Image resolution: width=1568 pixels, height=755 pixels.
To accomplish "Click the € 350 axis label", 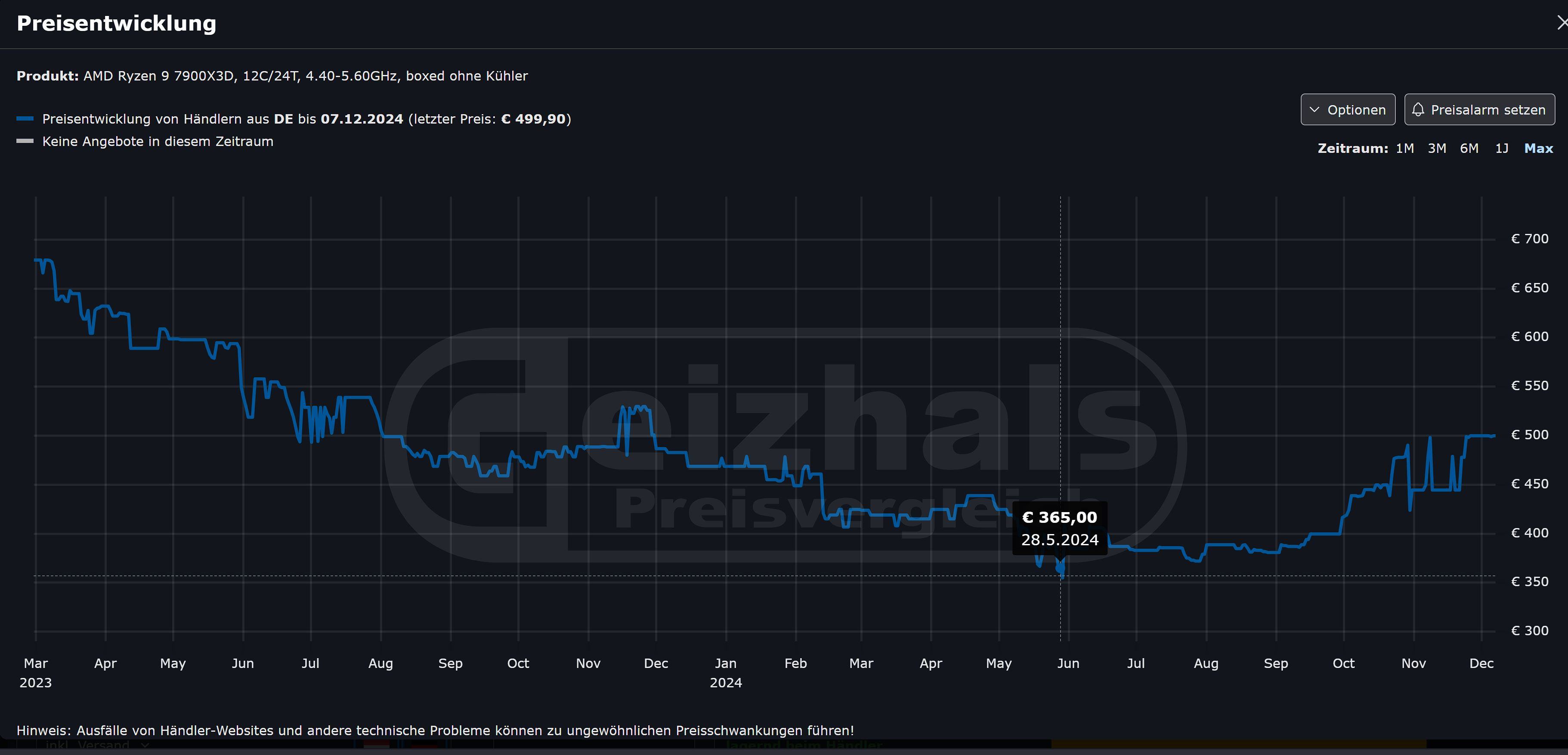I will click(x=1530, y=581).
